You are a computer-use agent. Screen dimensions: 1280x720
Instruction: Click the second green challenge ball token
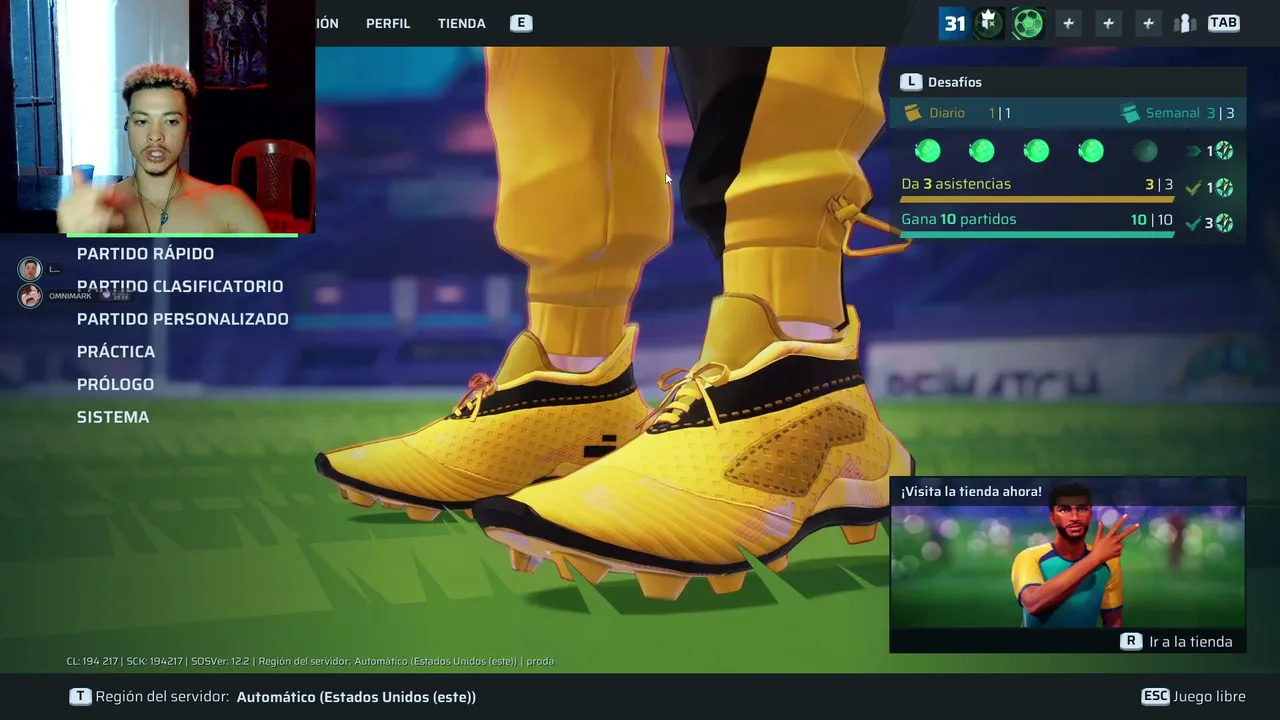click(x=982, y=151)
